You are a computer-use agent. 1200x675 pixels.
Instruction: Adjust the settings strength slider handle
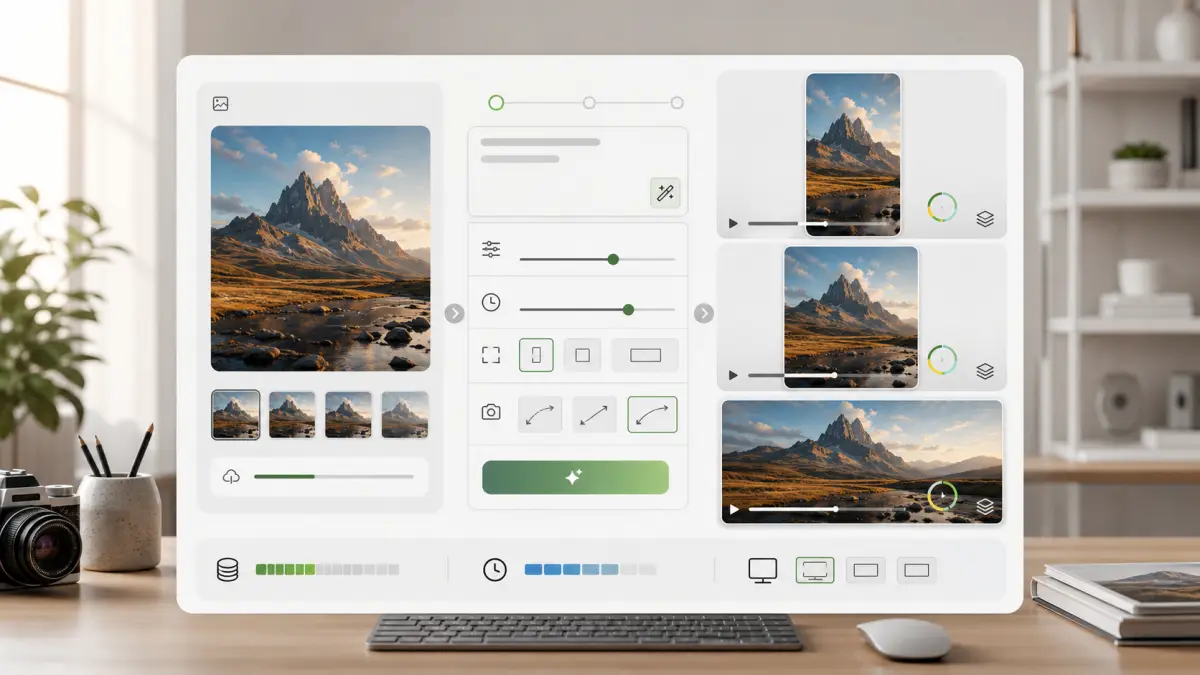click(613, 259)
